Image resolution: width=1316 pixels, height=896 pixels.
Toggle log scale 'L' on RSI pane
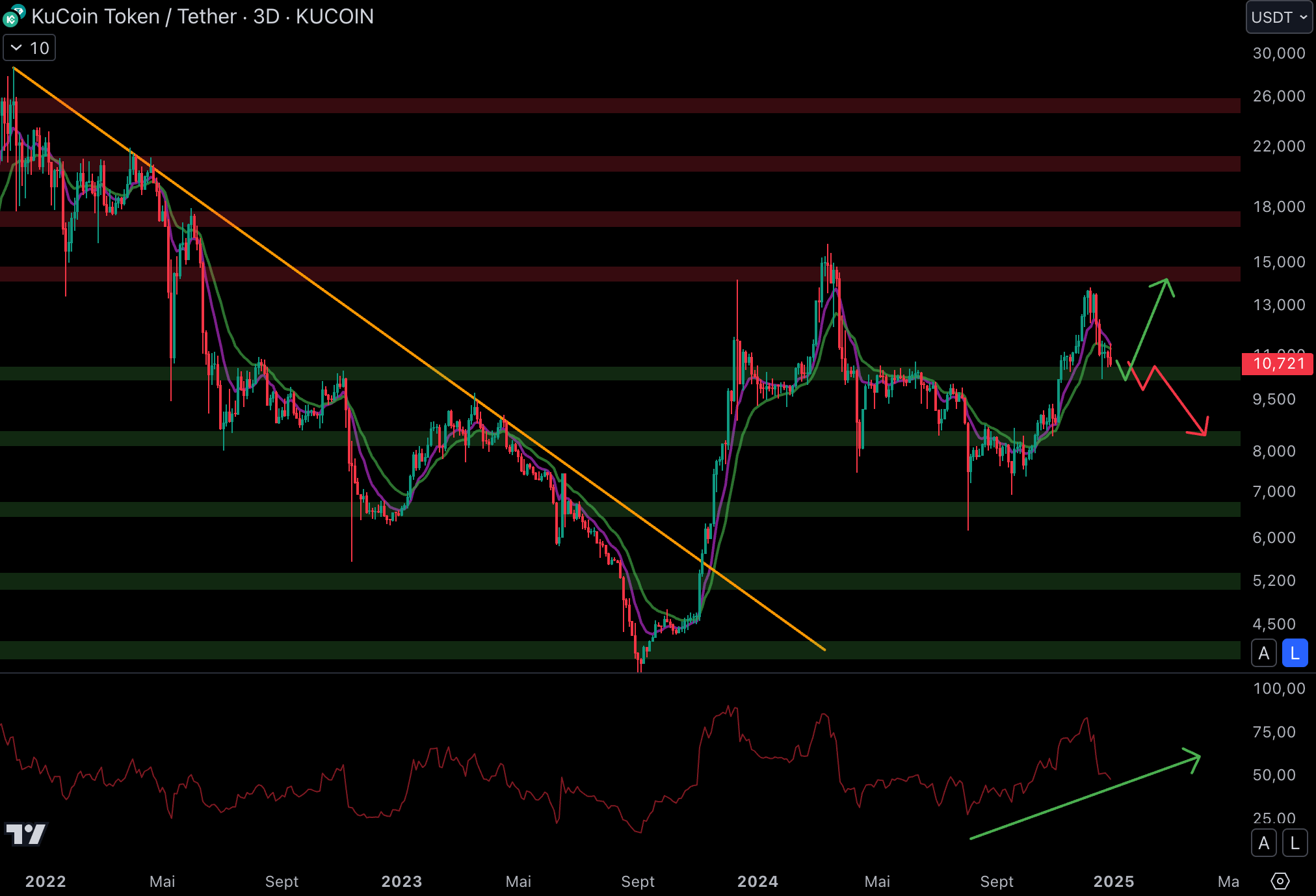click(x=1295, y=843)
